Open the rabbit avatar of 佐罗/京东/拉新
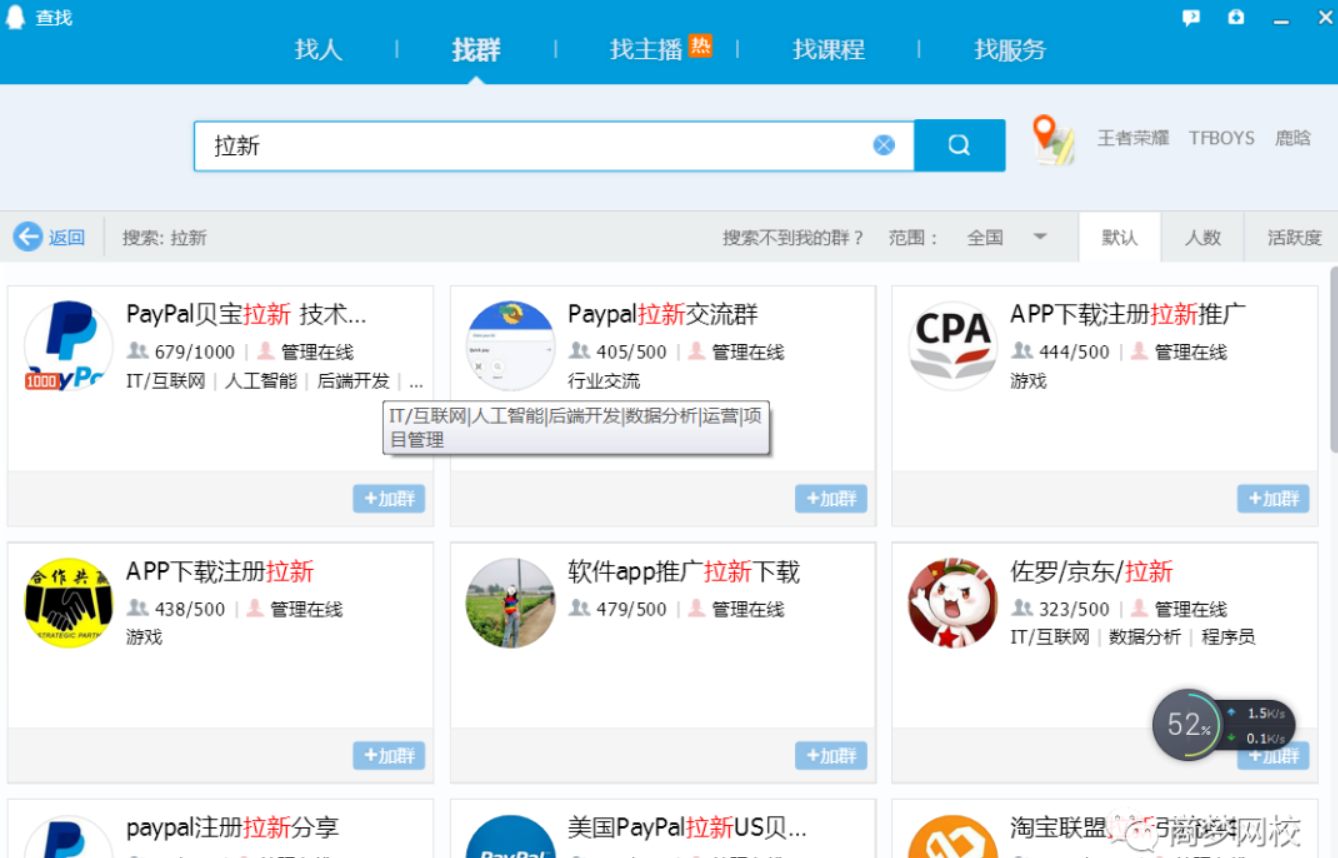Viewport: 1338px width, 858px height. point(952,602)
